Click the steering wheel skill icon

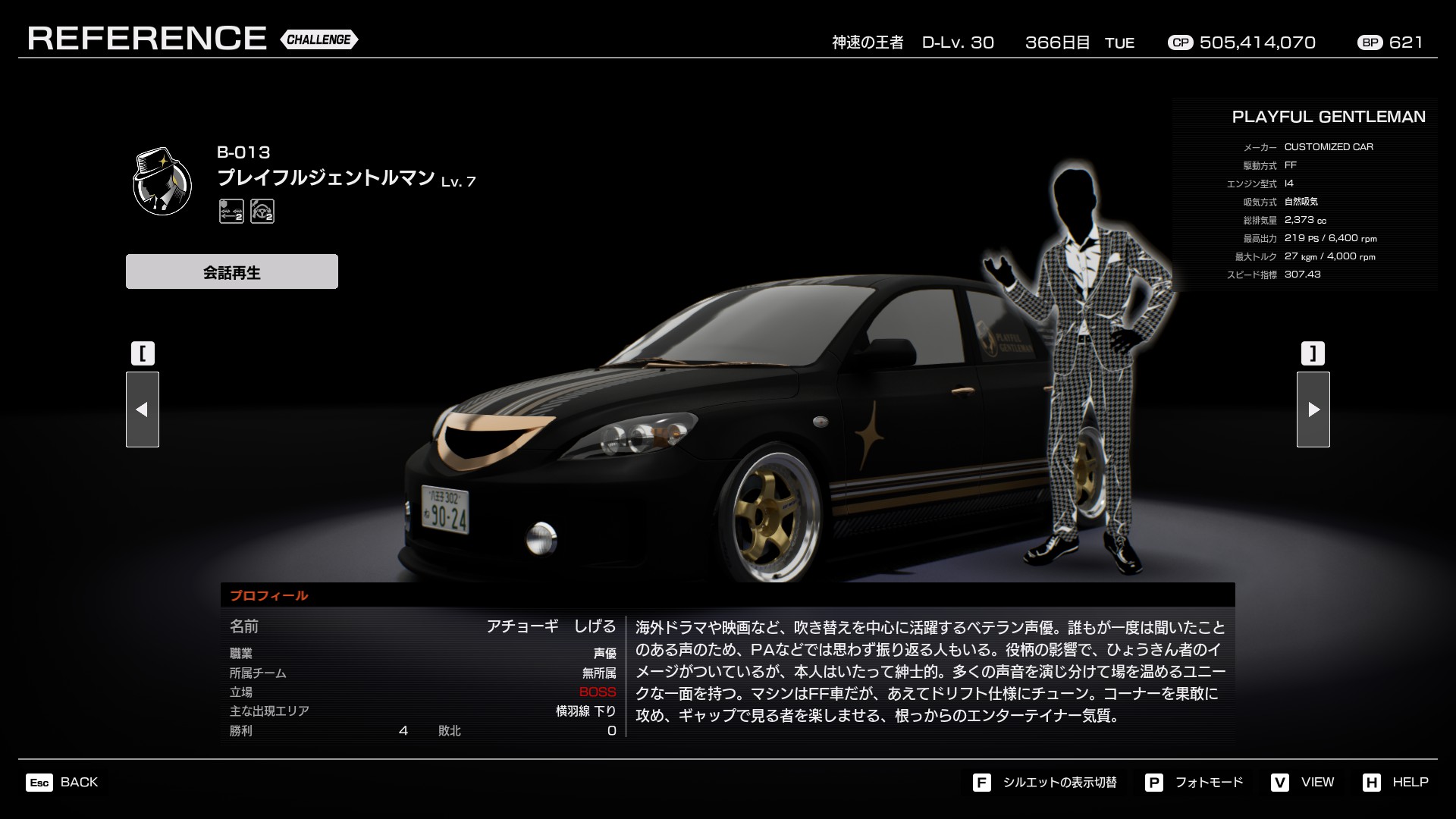click(262, 211)
